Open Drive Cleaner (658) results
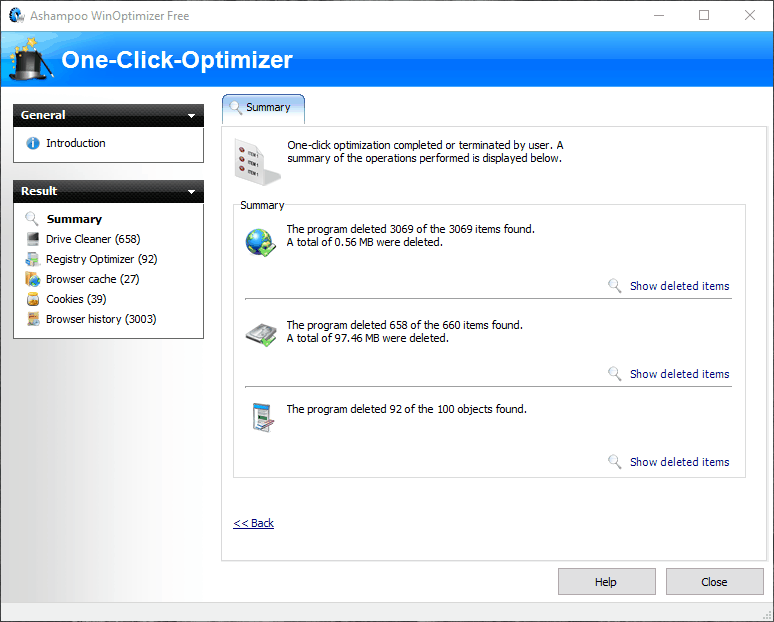Viewport: 774px width, 622px height. tap(93, 239)
